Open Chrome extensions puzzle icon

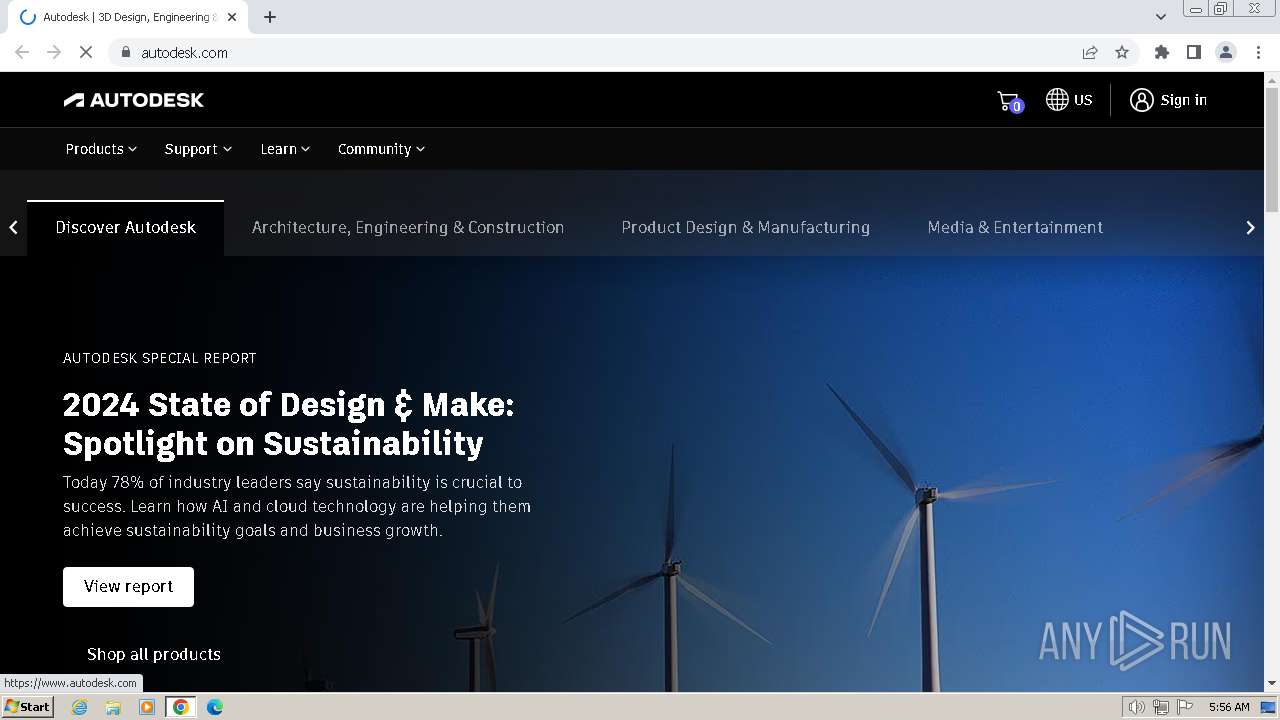pyautogui.click(x=1161, y=52)
